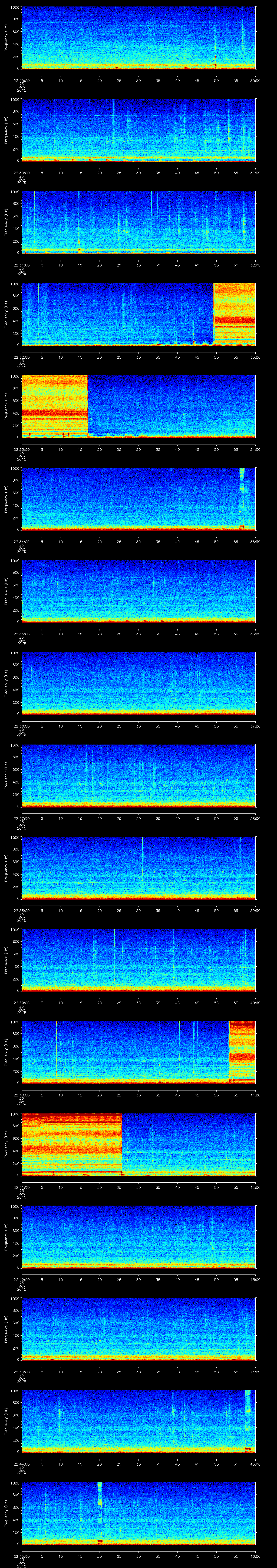This screenshot has height=1568, width=277.
Task: Click the 41:00 end time label
Action: pyautogui.click(x=256, y=1095)
